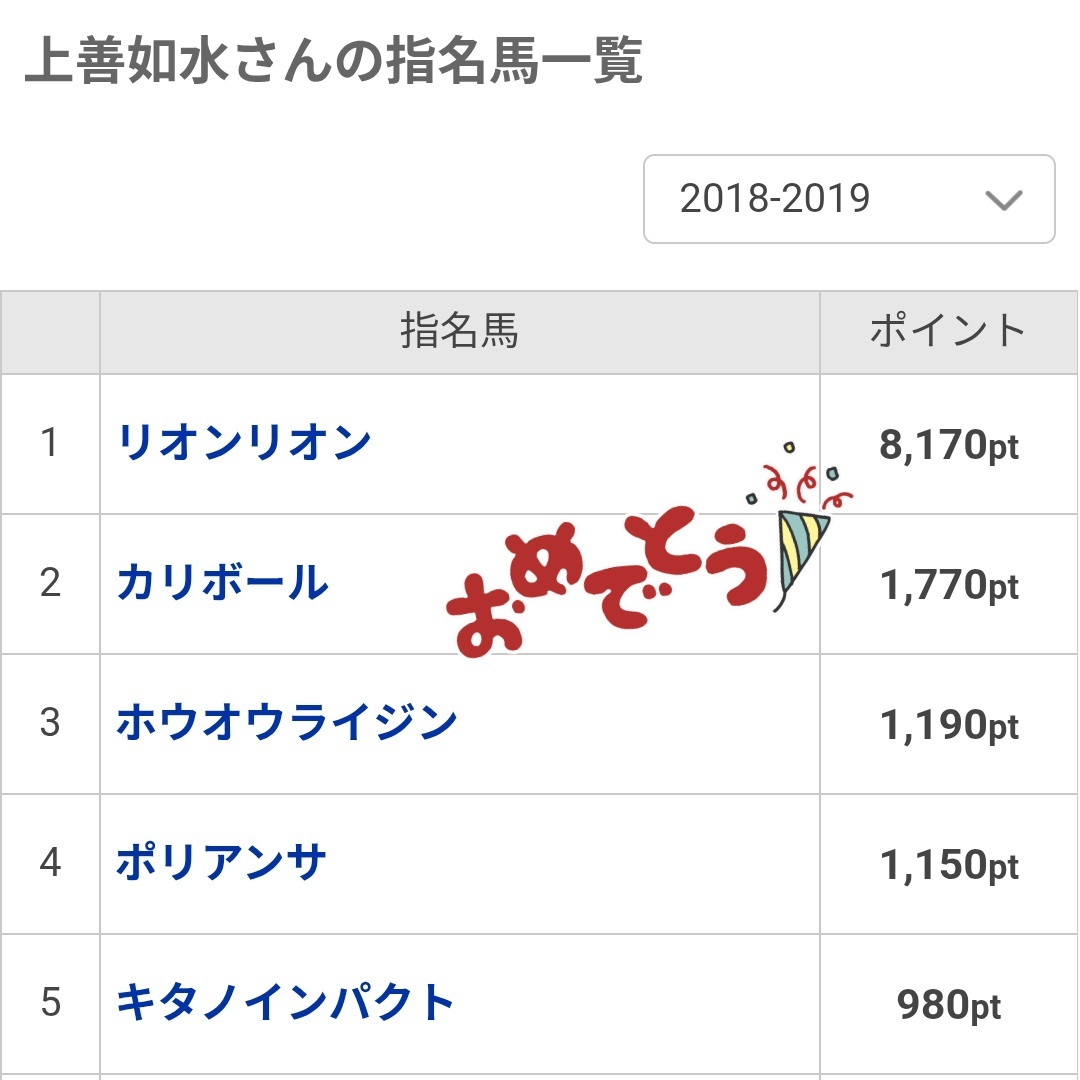Image resolution: width=1080 pixels, height=1080 pixels.
Task: Select the 1,190pt points value
Action: click(x=948, y=725)
